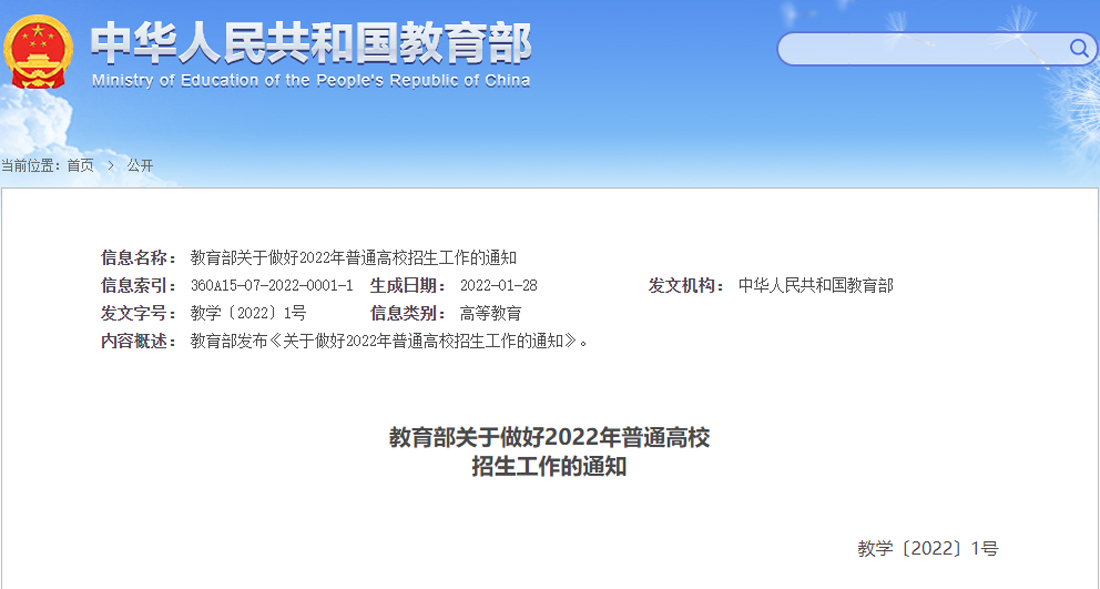The width and height of the screenshot is (1100, 589).
Task: Click the issuing agency value beside 发文机构
Action: click(x=815, y=285)
